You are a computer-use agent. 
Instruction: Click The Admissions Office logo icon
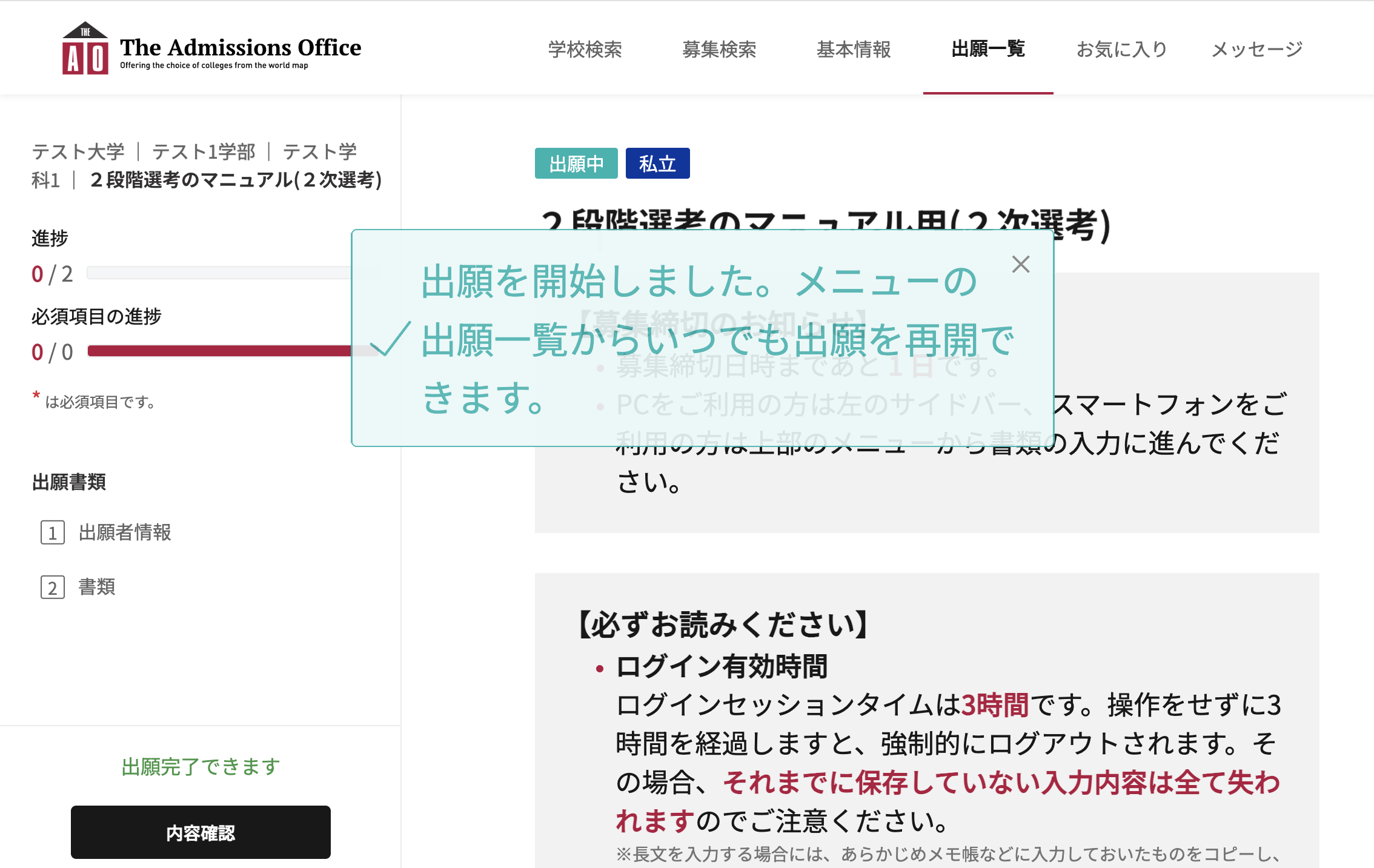pyautogui.click(x=85, y=50)
